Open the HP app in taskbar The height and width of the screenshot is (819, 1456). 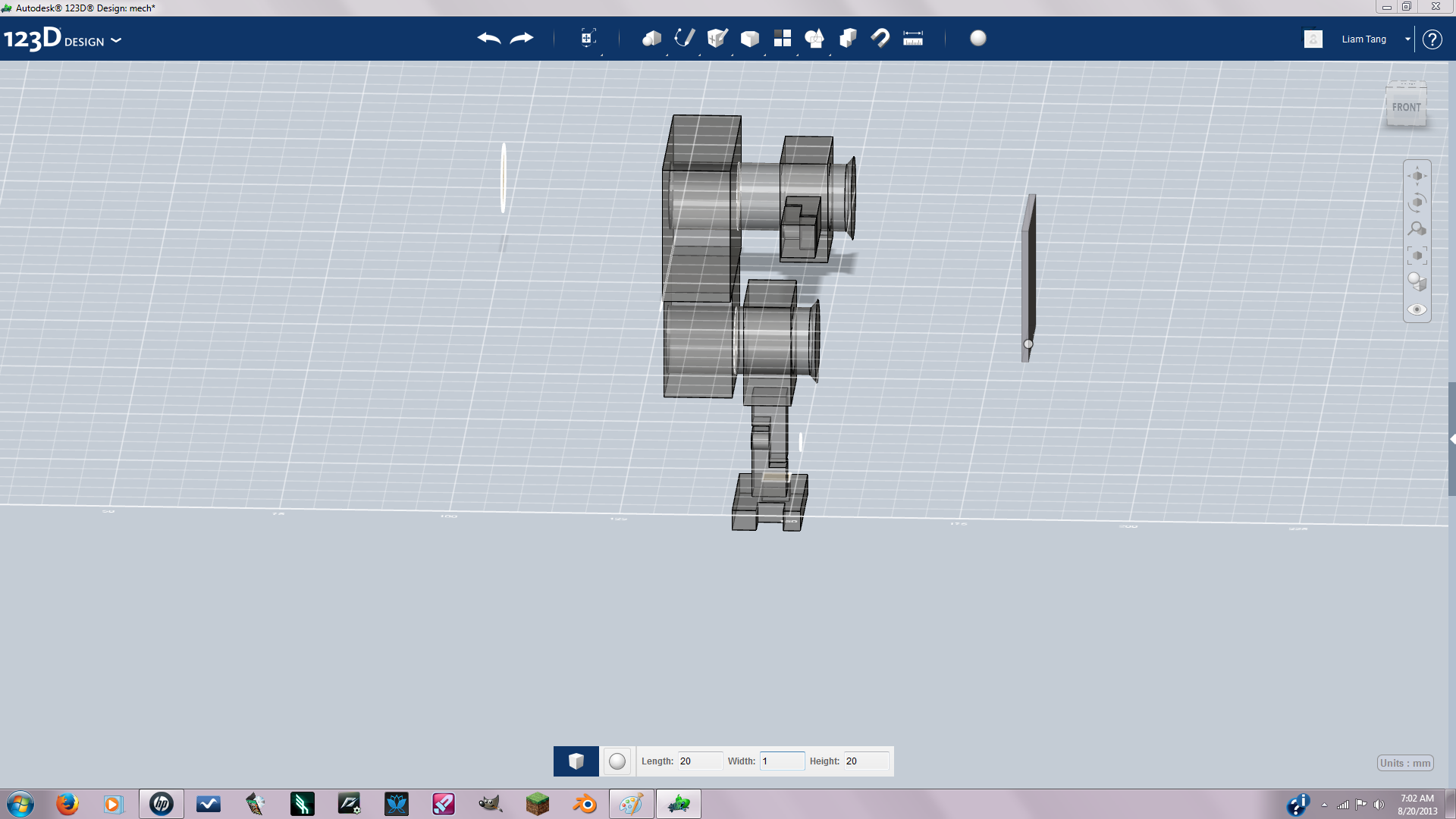(162, 804)
